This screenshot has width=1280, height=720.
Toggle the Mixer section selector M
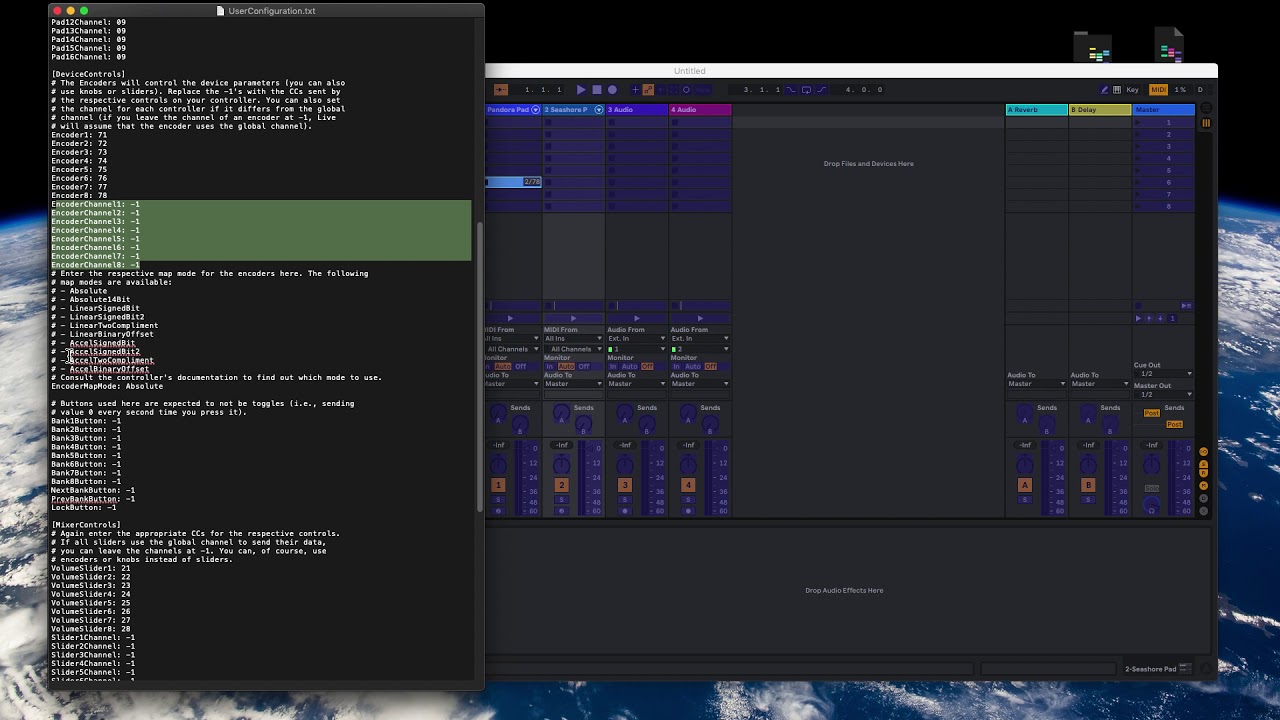click(x=1203, y=486)
